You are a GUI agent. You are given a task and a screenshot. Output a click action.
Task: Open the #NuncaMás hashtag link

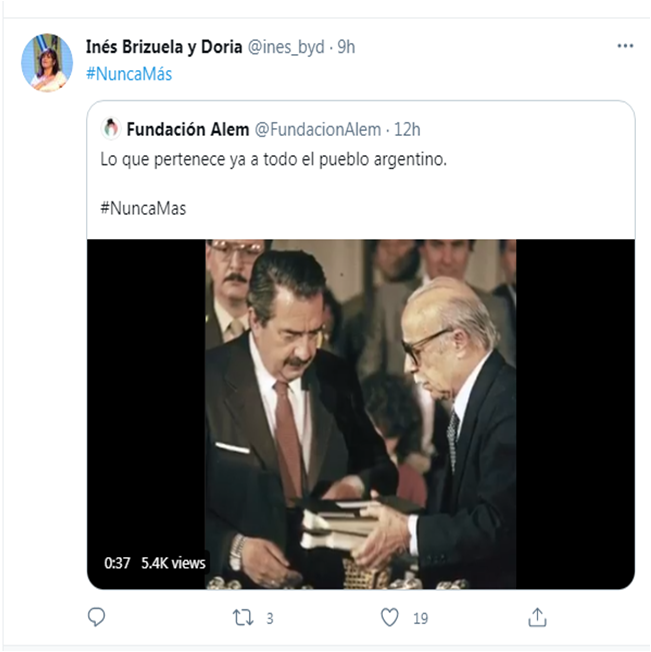[129, 73]
